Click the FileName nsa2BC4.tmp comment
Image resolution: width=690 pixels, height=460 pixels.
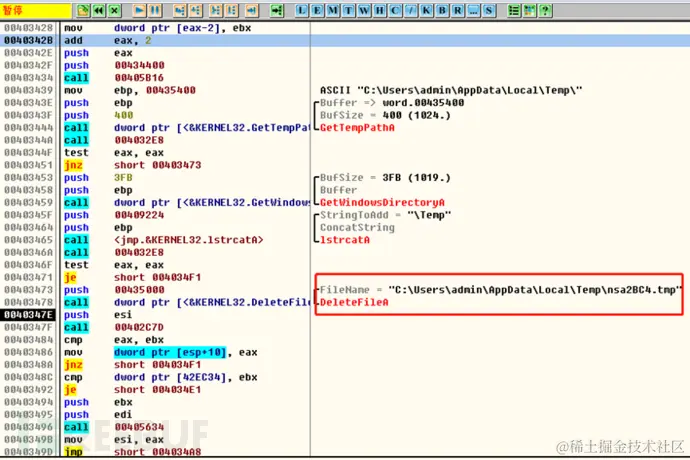[501, 290]
